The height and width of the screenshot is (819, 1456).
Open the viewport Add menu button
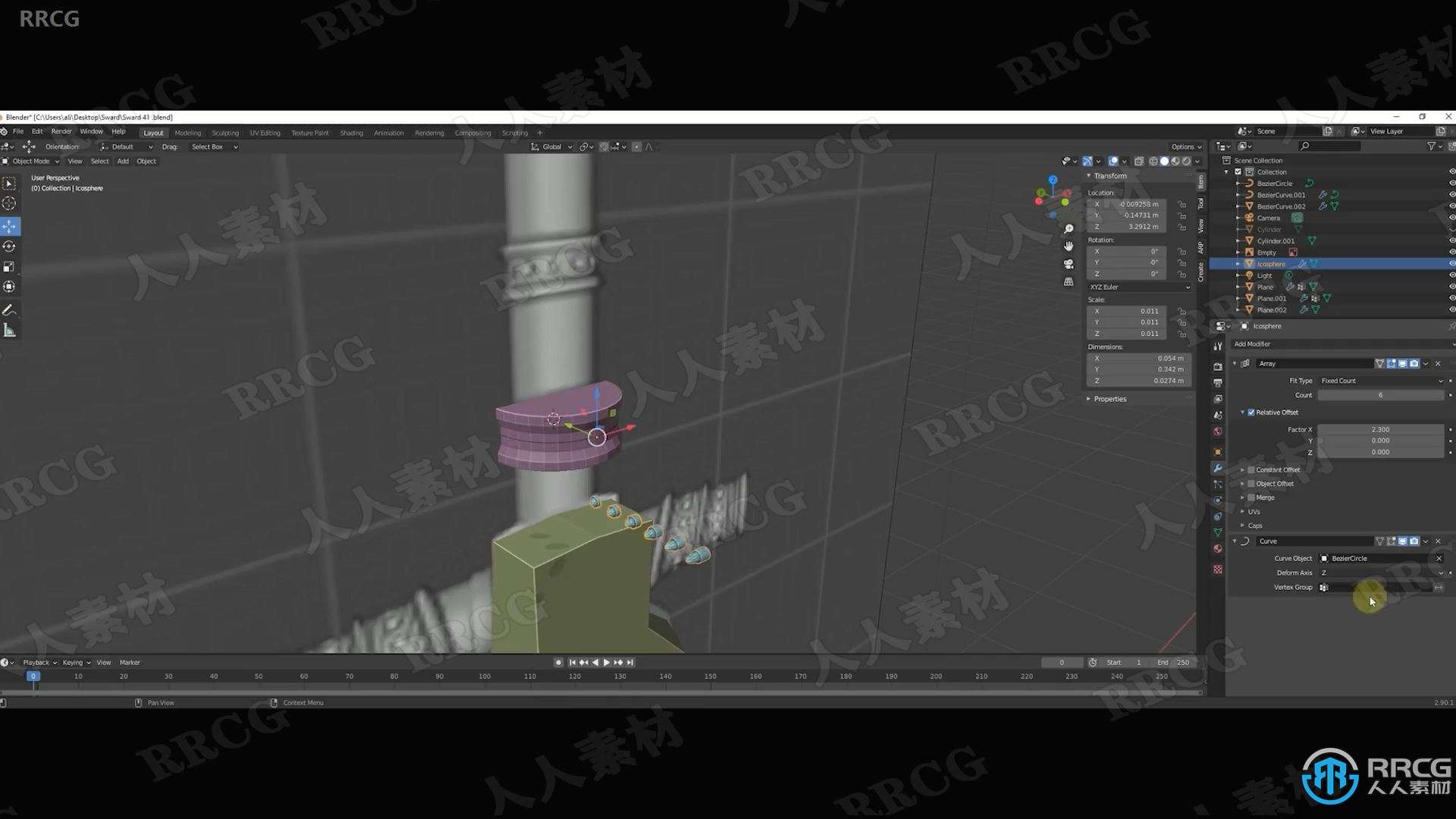(123, 161)
